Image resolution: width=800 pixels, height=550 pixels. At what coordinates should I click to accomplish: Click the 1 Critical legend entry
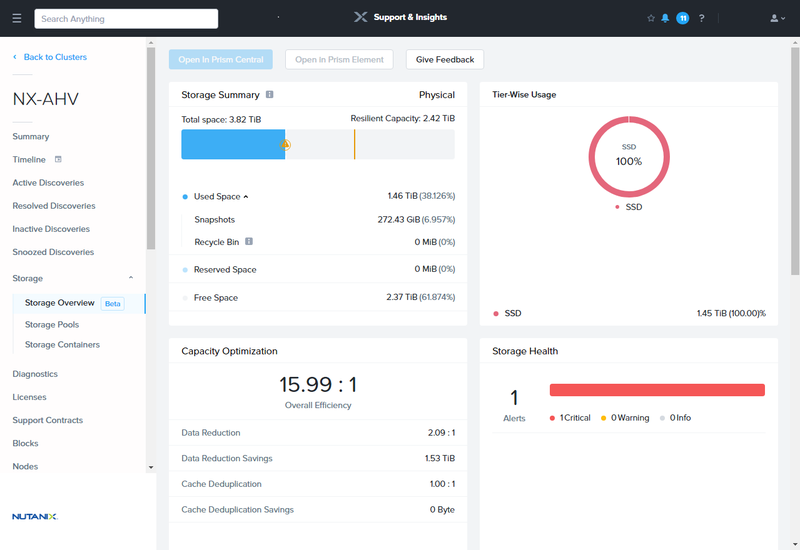point(570,418)
